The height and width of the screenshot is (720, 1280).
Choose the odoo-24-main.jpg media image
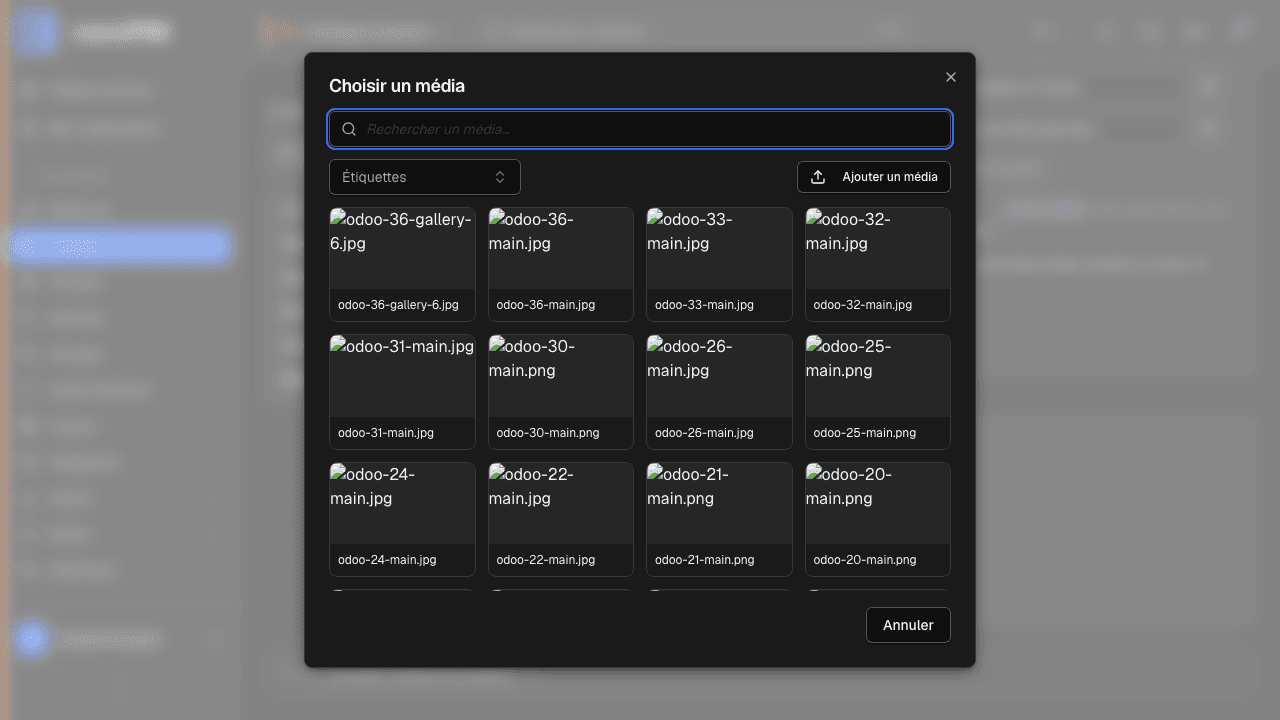click(x=402, y=503)
